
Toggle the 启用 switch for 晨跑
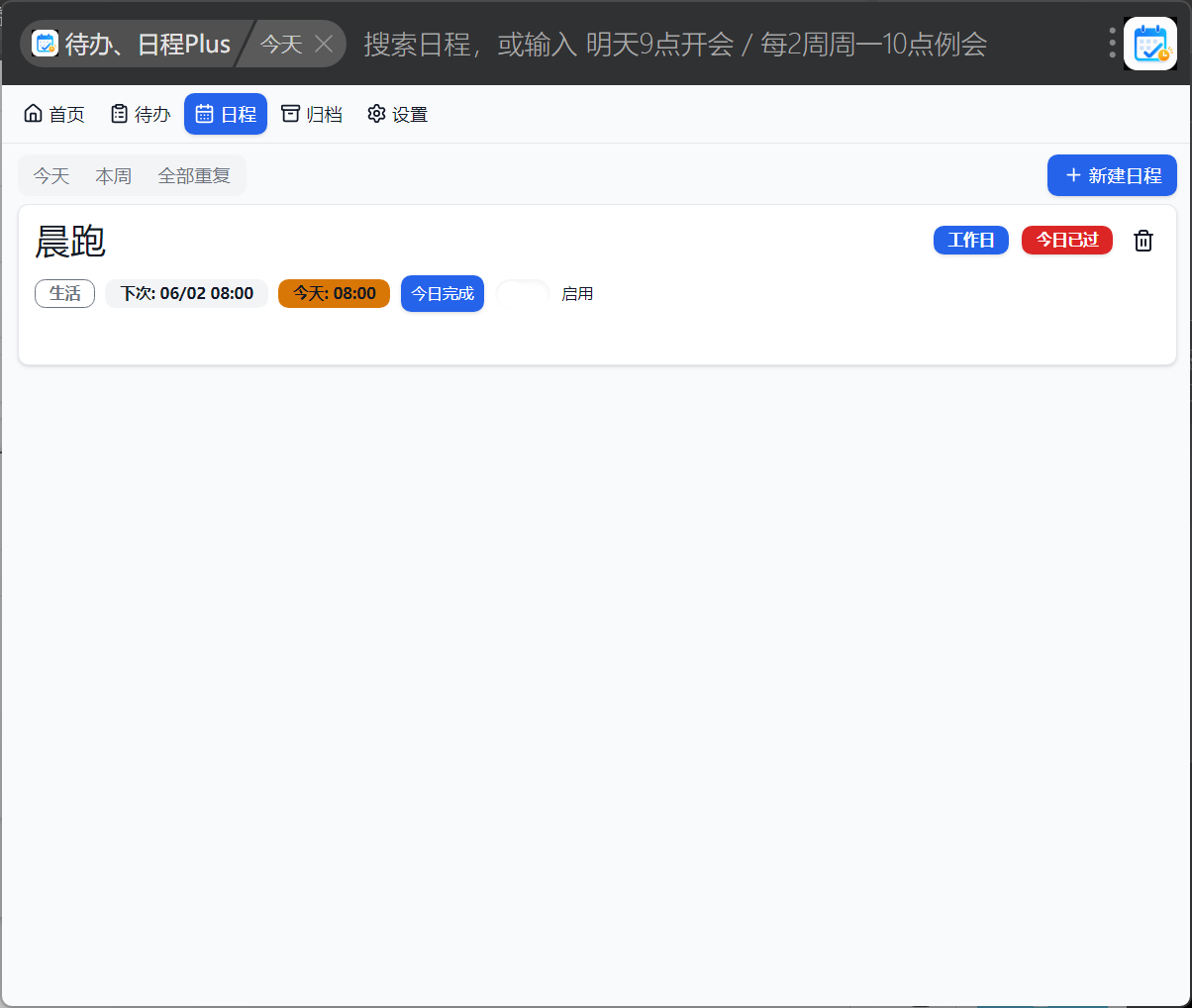(x=523, y=294)
